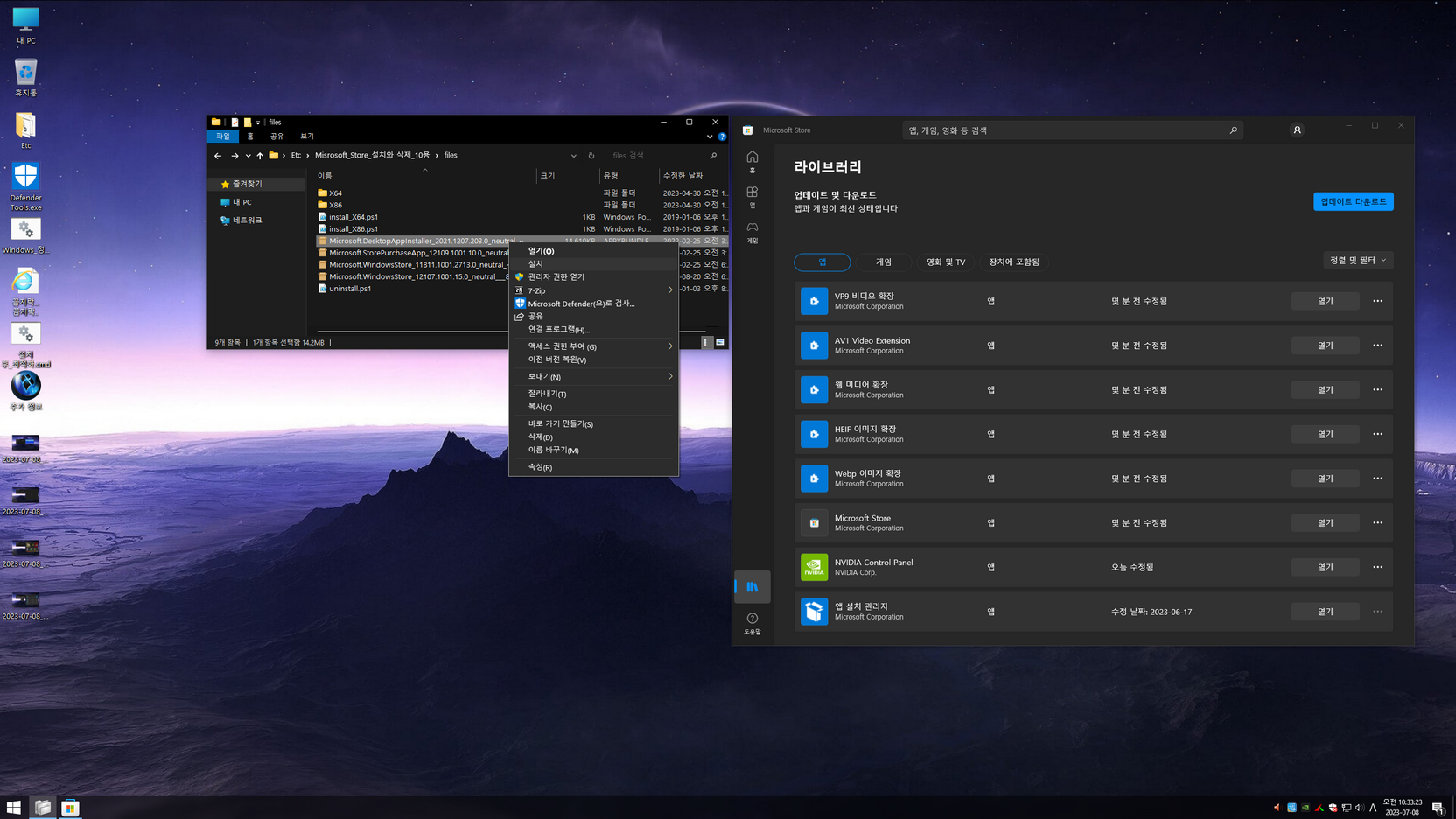Open the HEIF image extension app

tap(1325, 434)
